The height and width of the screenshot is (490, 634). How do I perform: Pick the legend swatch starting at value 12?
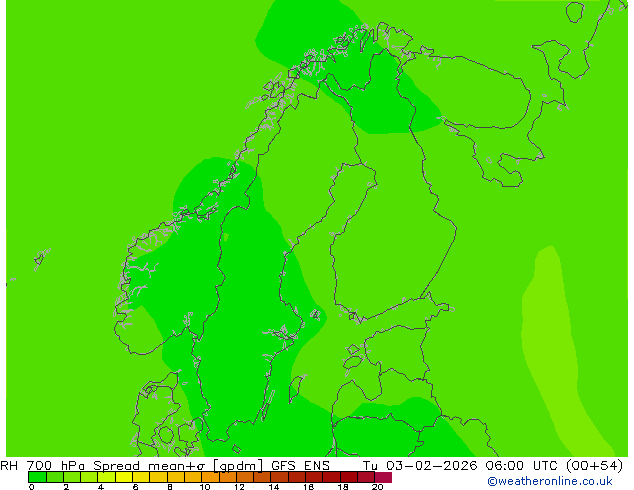tap(245, 477)
